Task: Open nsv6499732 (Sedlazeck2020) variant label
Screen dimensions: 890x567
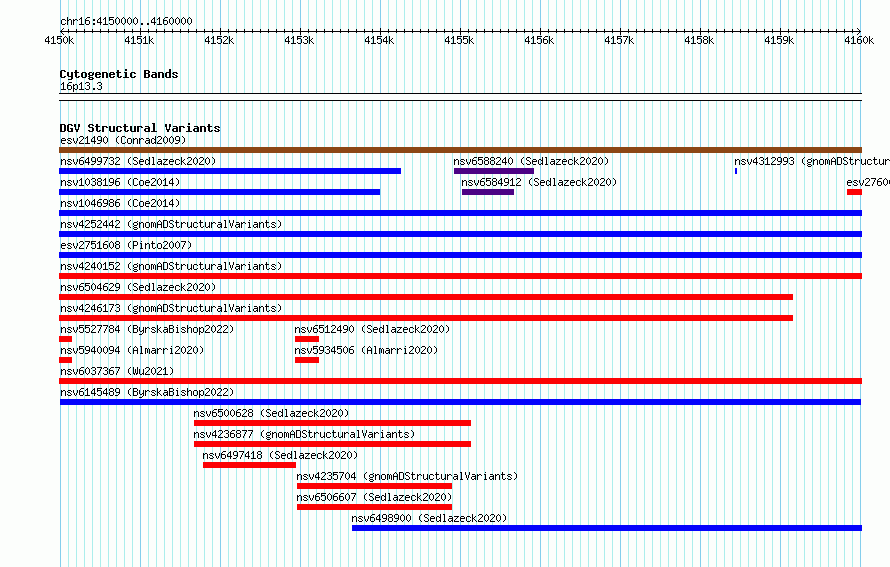Action: 138,161
